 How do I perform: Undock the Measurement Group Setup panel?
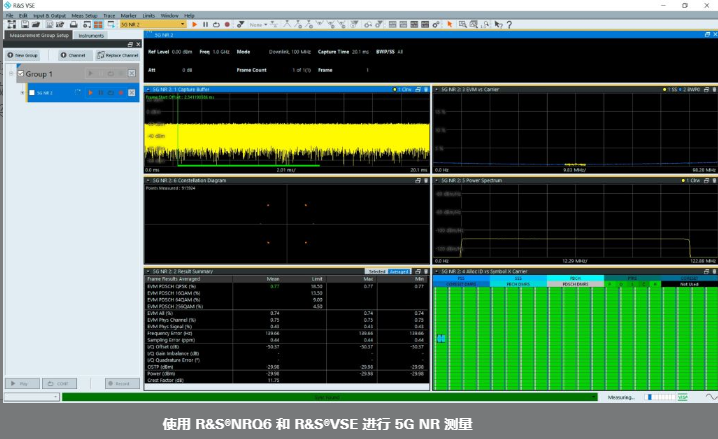coord(130,44)
